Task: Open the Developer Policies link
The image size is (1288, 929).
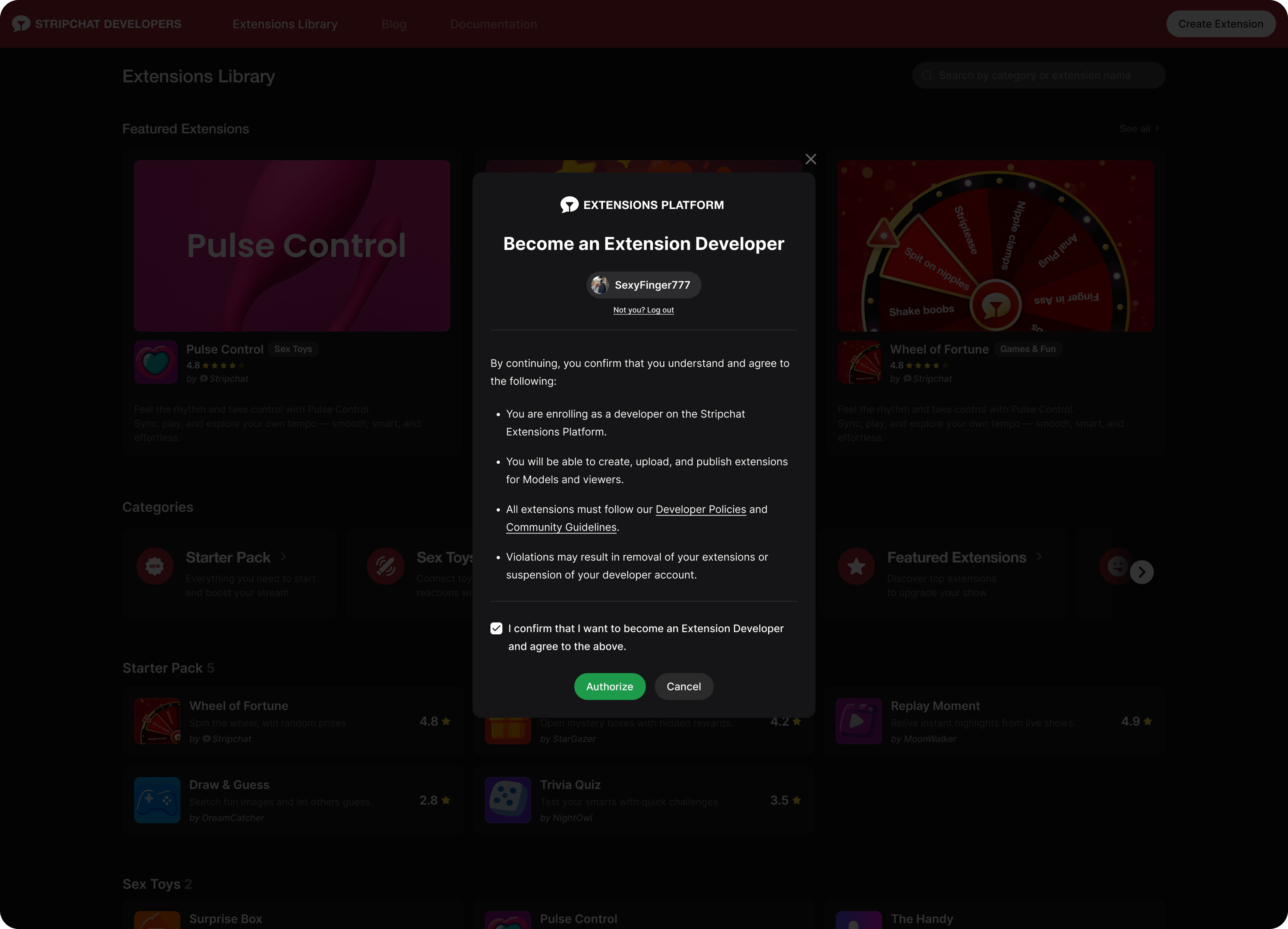Action: [x=701, y=509]
